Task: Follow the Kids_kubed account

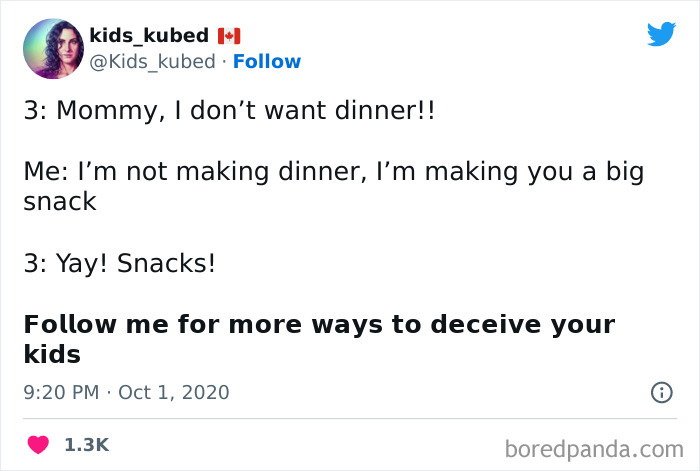Action: click(x=266, y=62)
